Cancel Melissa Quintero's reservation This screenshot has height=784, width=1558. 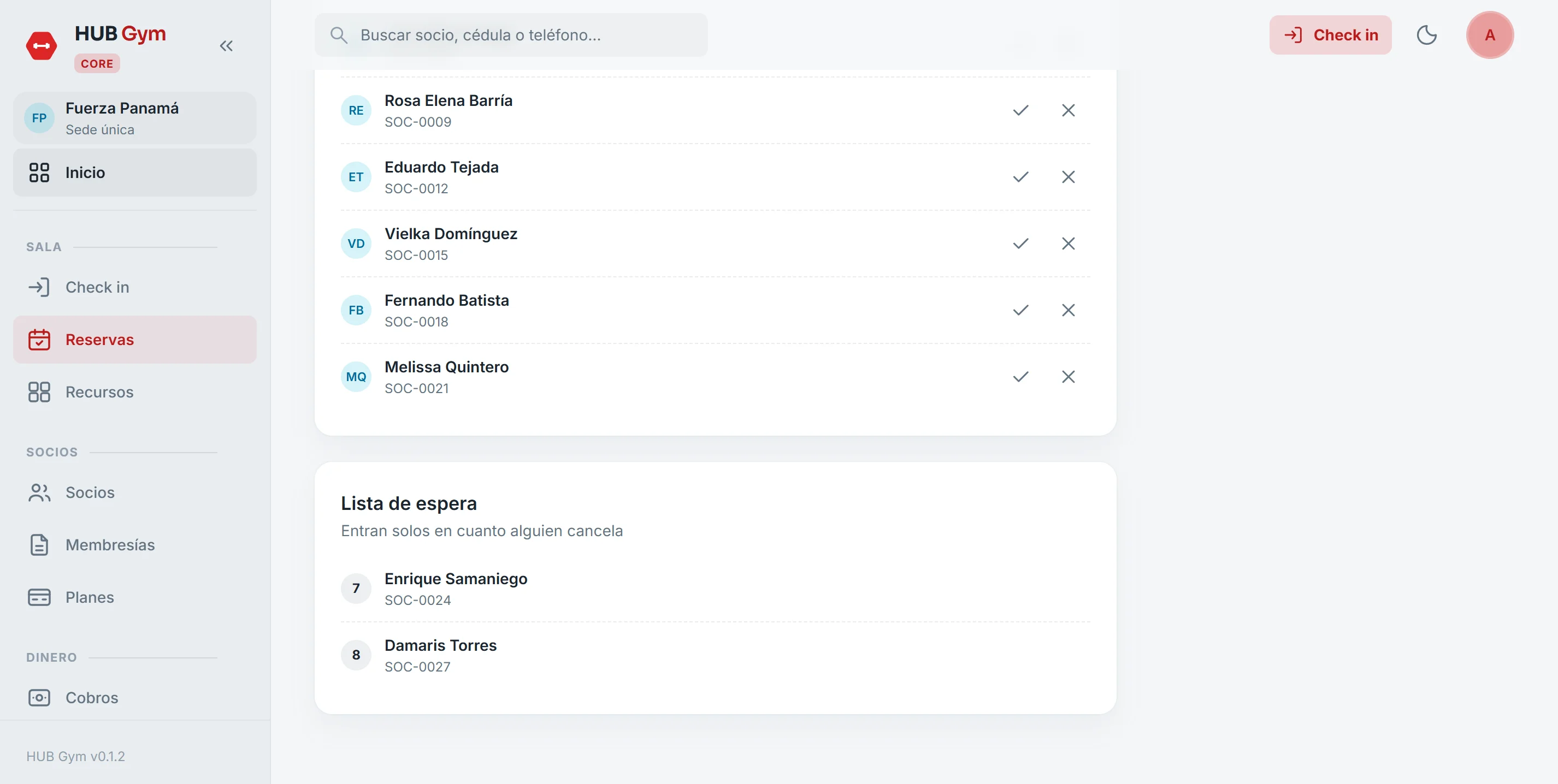coord(1069,377)
